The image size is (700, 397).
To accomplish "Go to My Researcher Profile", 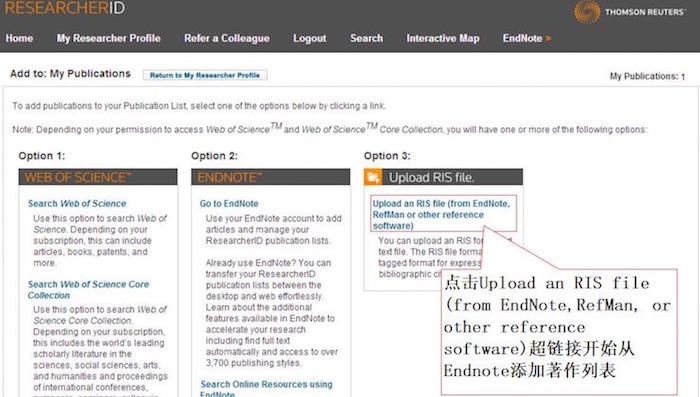I will pyautogui.click(x=108, y=38).
